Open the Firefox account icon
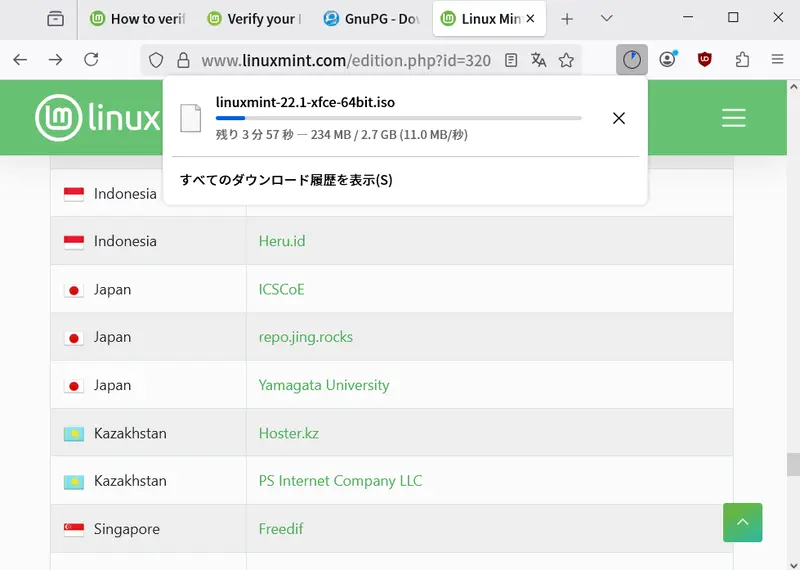The width and height of the screenshot is (800, 570). 667,59
